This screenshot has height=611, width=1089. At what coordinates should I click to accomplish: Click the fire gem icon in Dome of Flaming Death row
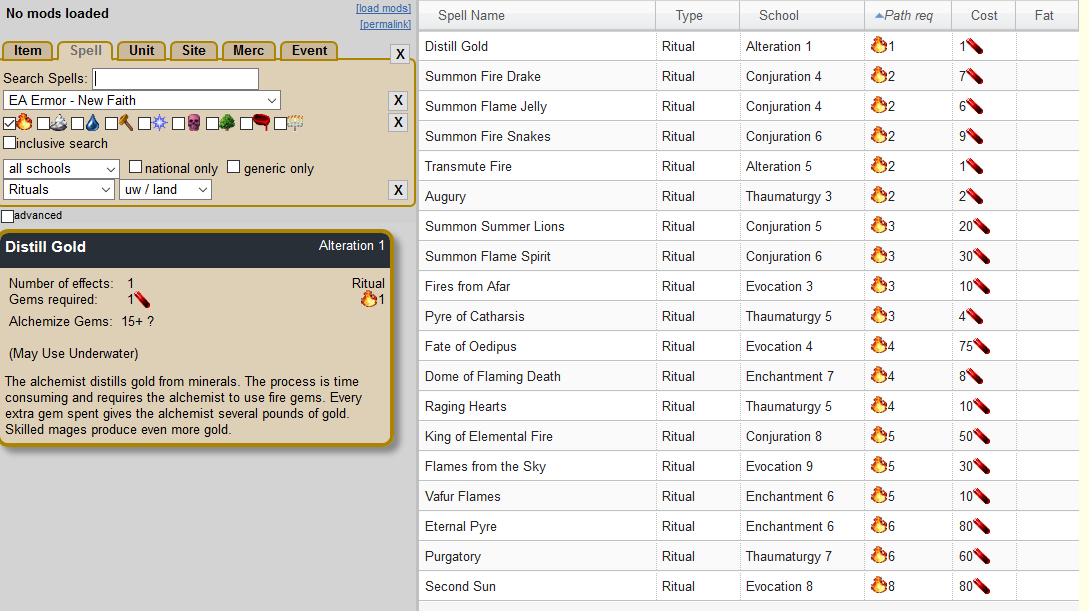[974, 376]
